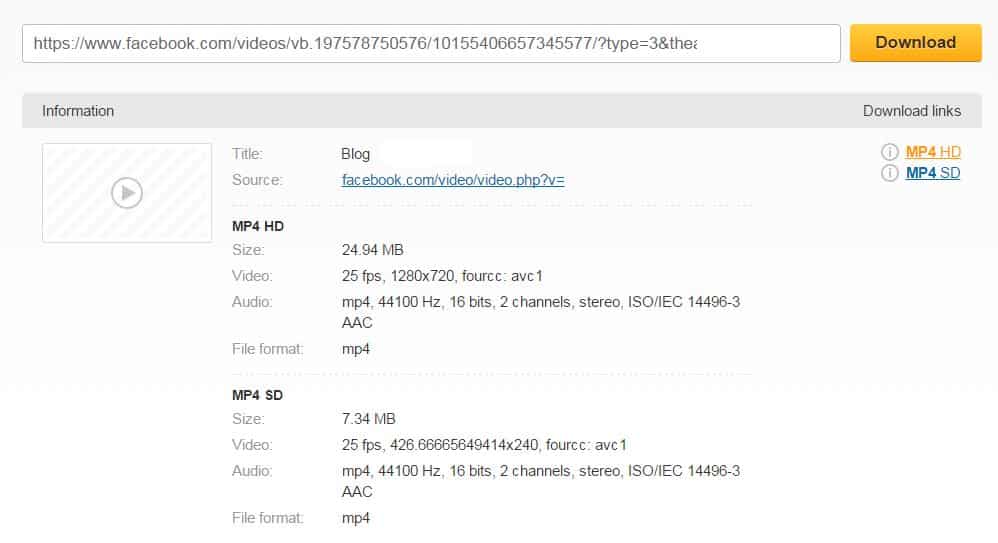Select the 7.34 MB size value

[368, 419]
